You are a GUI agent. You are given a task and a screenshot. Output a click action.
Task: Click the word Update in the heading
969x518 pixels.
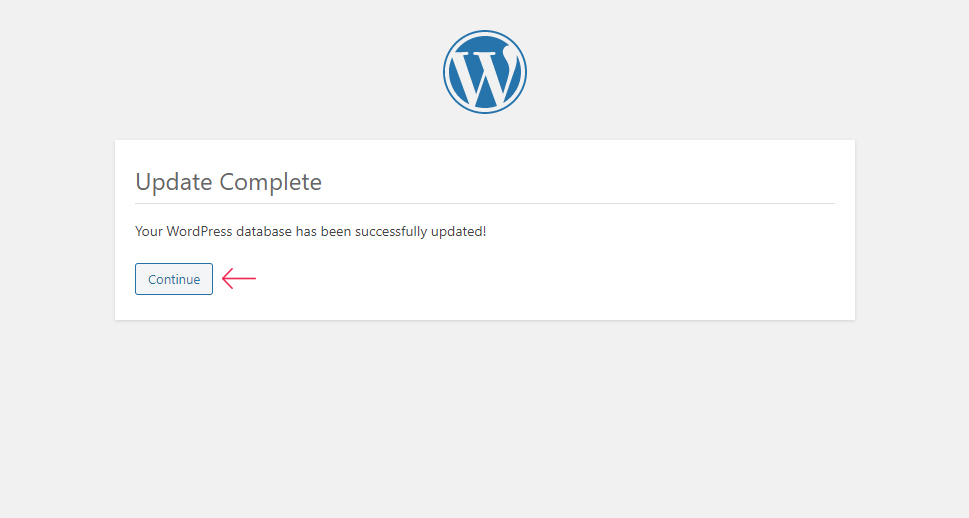point(174,182)
